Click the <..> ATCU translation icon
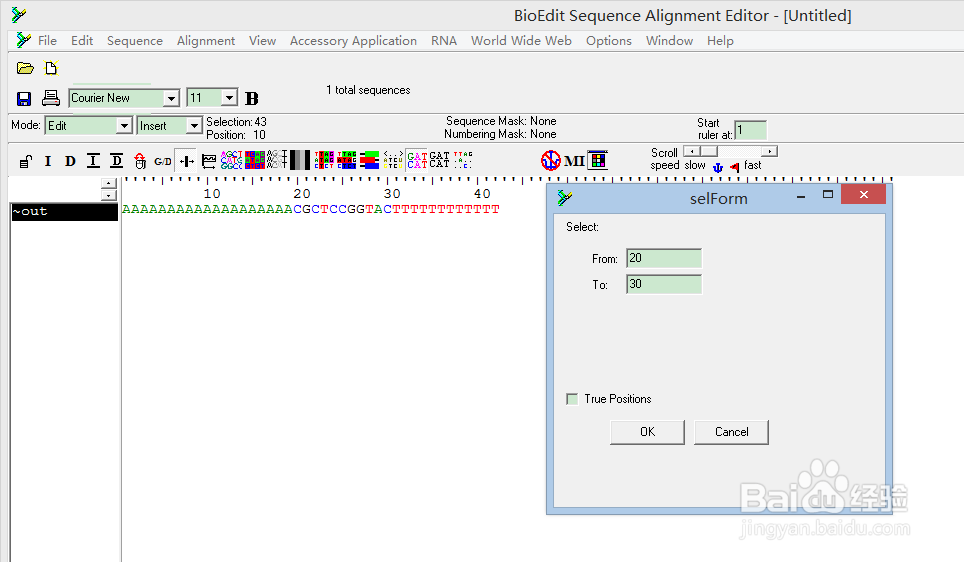964x562 pixels. (x=393, y=160)
